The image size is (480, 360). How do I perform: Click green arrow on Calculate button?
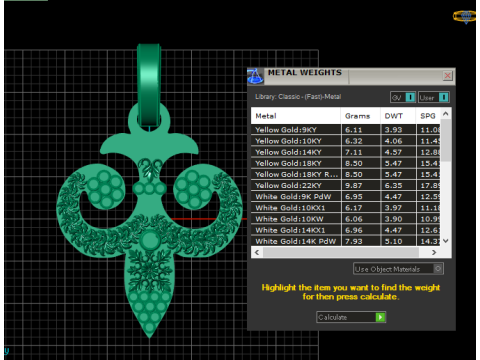click(380, 317)
